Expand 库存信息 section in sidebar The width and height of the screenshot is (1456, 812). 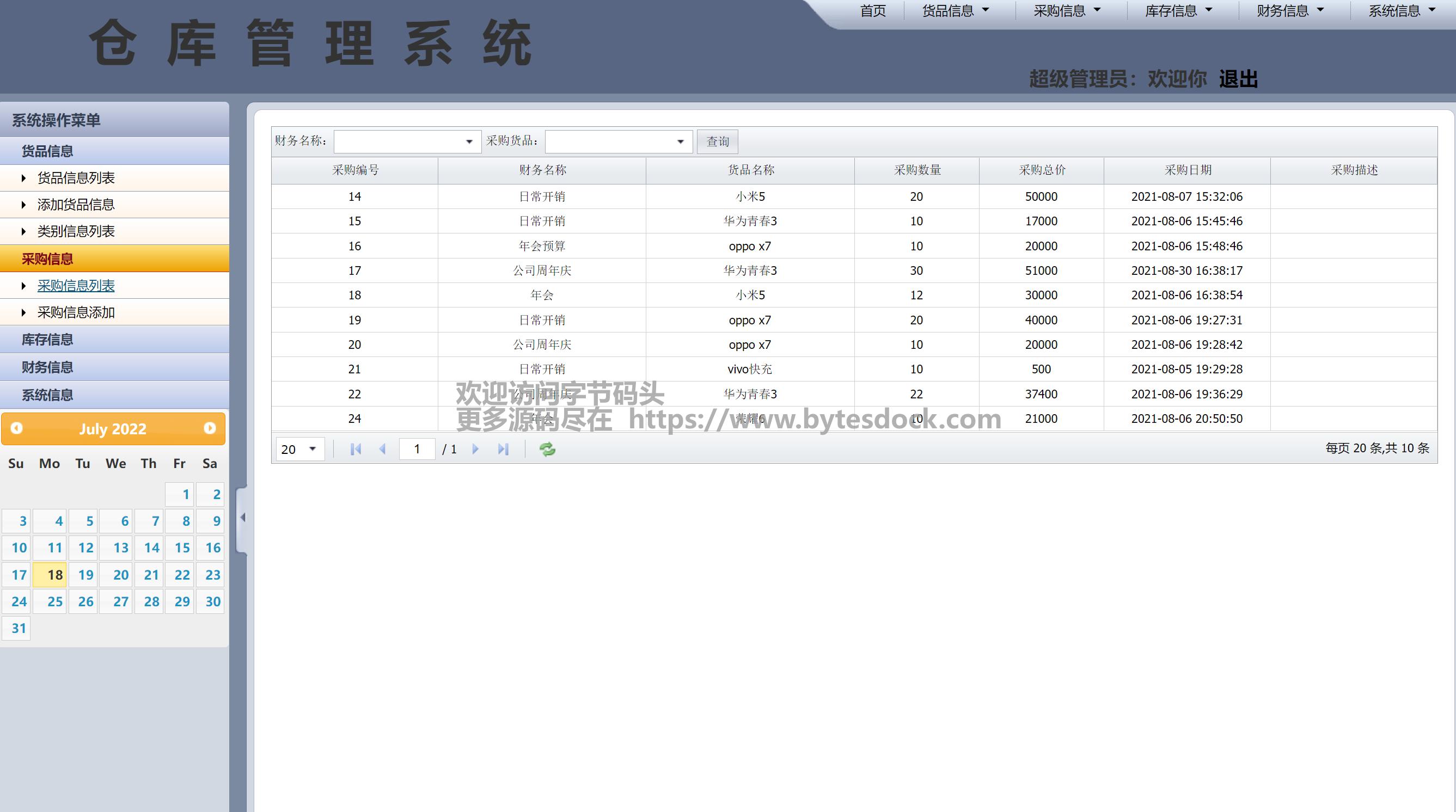pyautogui.click(x=47, y=340)
